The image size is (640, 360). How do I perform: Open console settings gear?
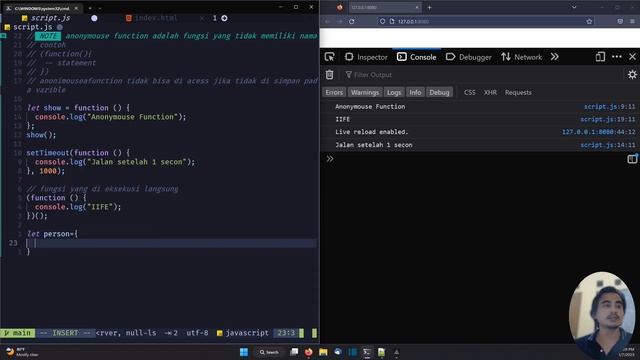click(632, 75)
